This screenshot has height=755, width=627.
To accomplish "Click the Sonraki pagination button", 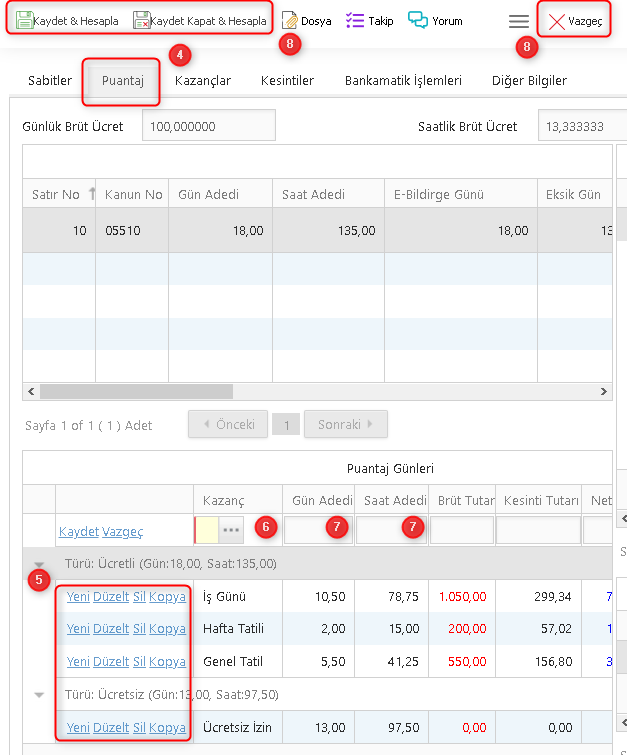I will [345, 424].
